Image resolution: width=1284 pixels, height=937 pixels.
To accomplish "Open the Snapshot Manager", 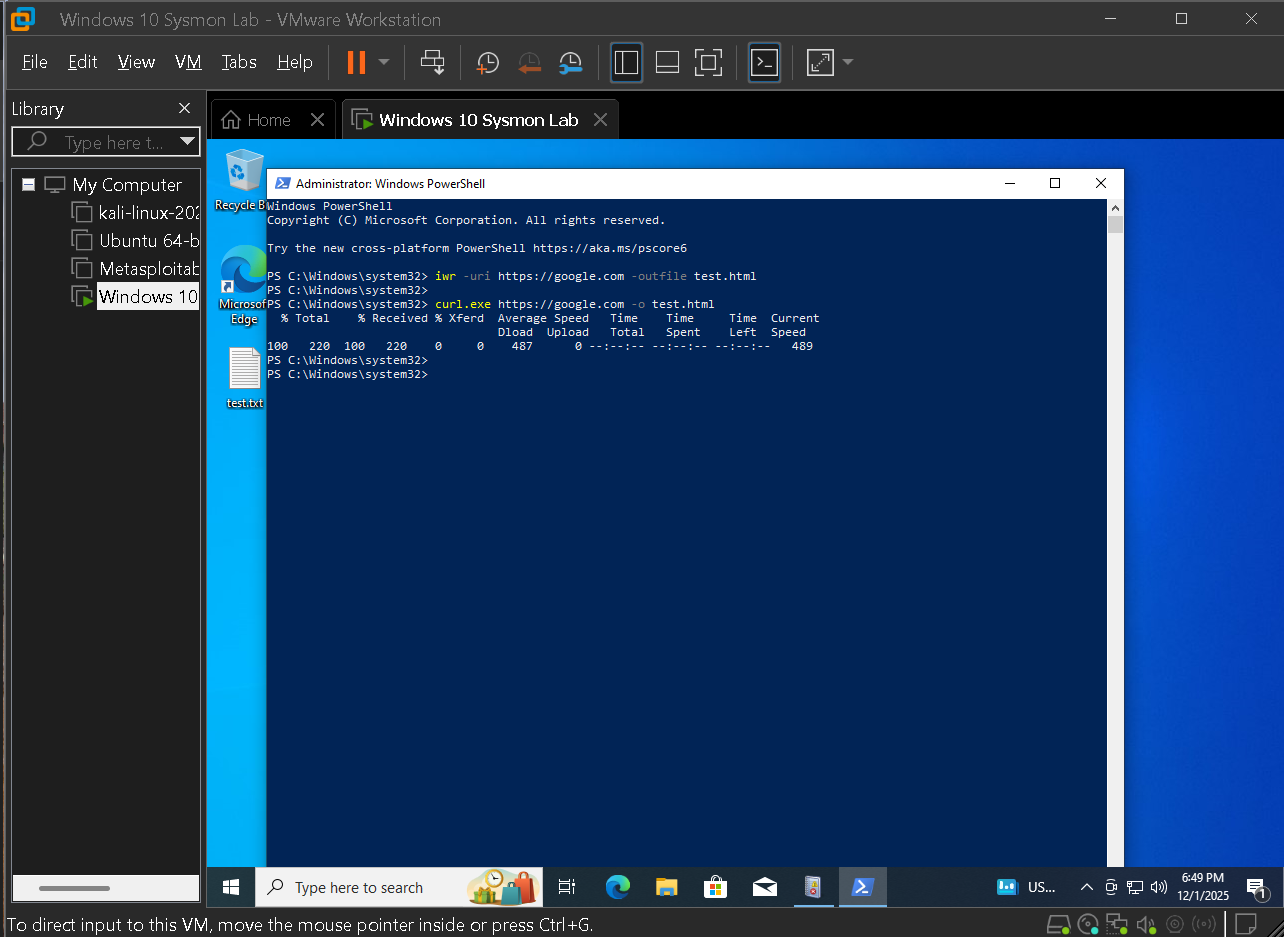I will 570,62.
